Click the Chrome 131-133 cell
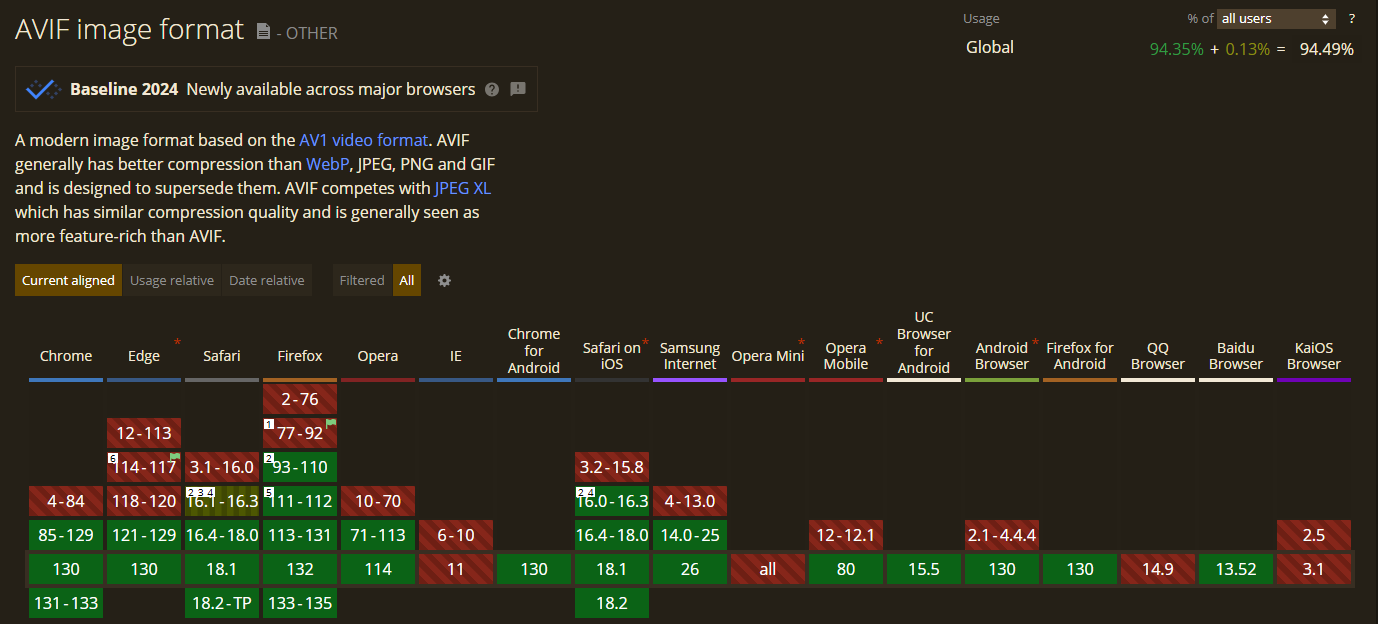 tap(66, 603)
